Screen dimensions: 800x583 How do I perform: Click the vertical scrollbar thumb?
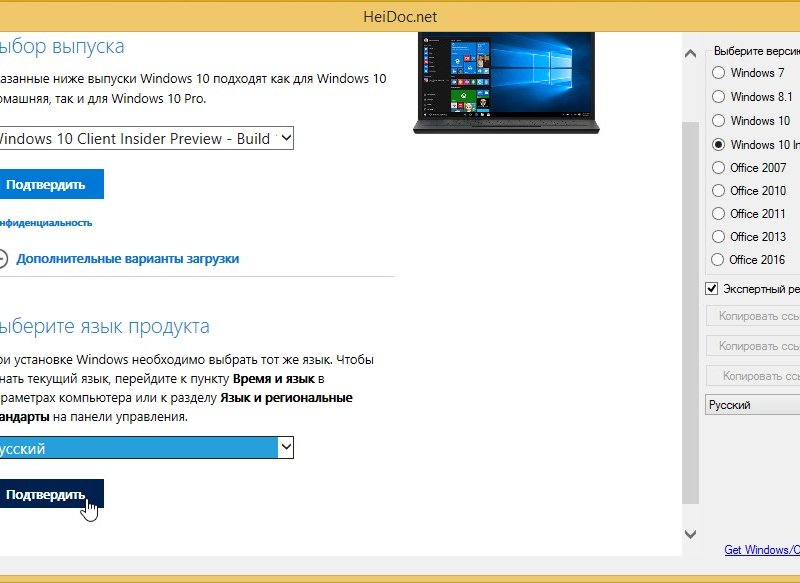click(690, 313)
